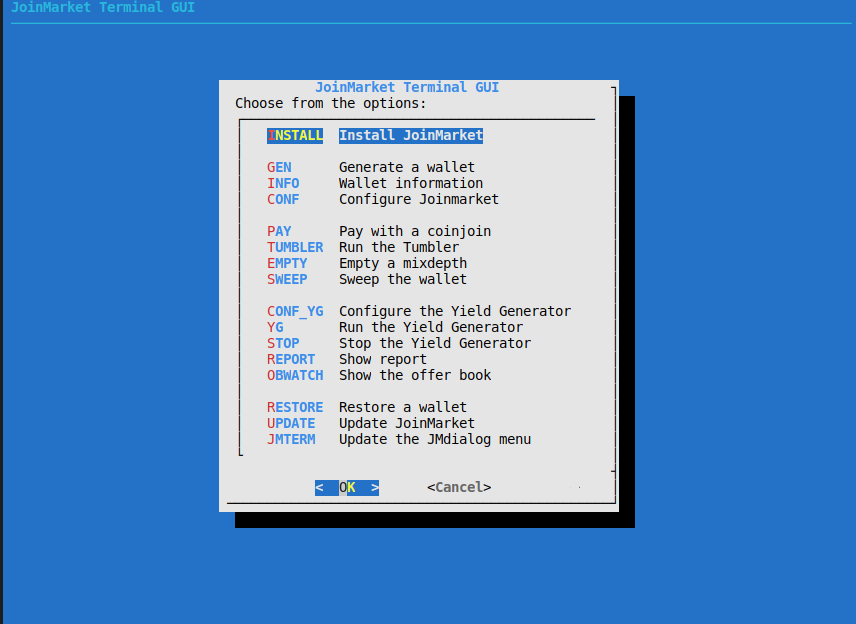Choose the SWEEP menu entry
856x624 pixels.
coord(287,279)
